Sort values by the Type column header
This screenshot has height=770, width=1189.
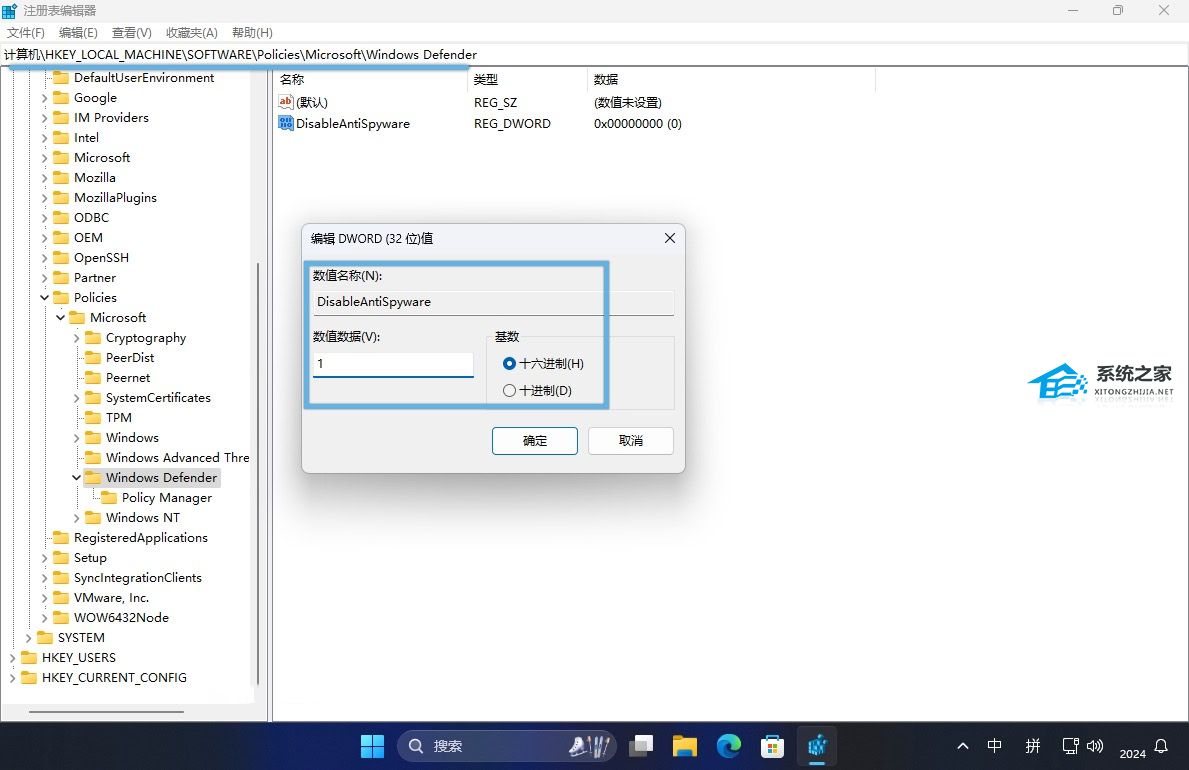[x=529, y=80]
